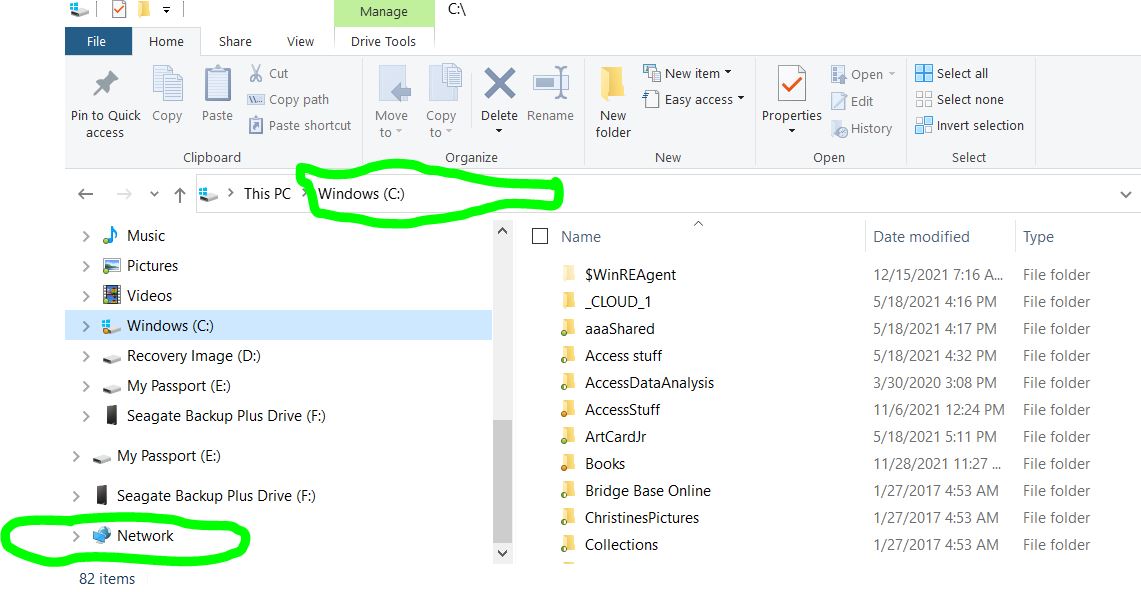Click navigation pane scroll down arrow
The image size is (1141, 592).
click(502, 553)
